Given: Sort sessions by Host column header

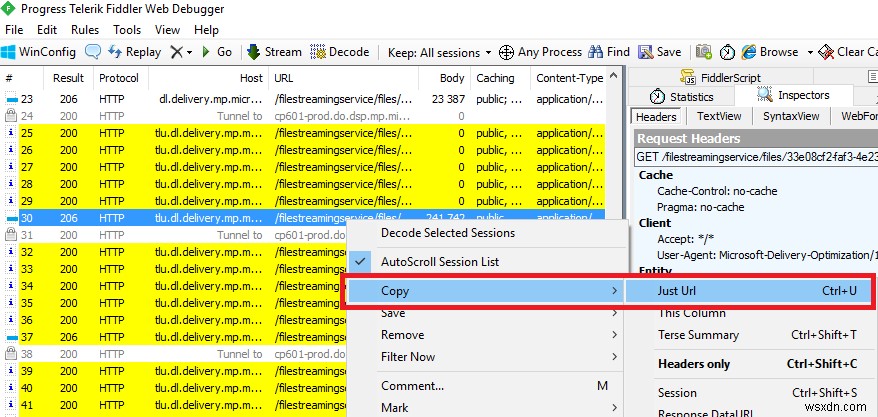Looking at the screenshot, I should pyautogui.click(x=208, y=78).
